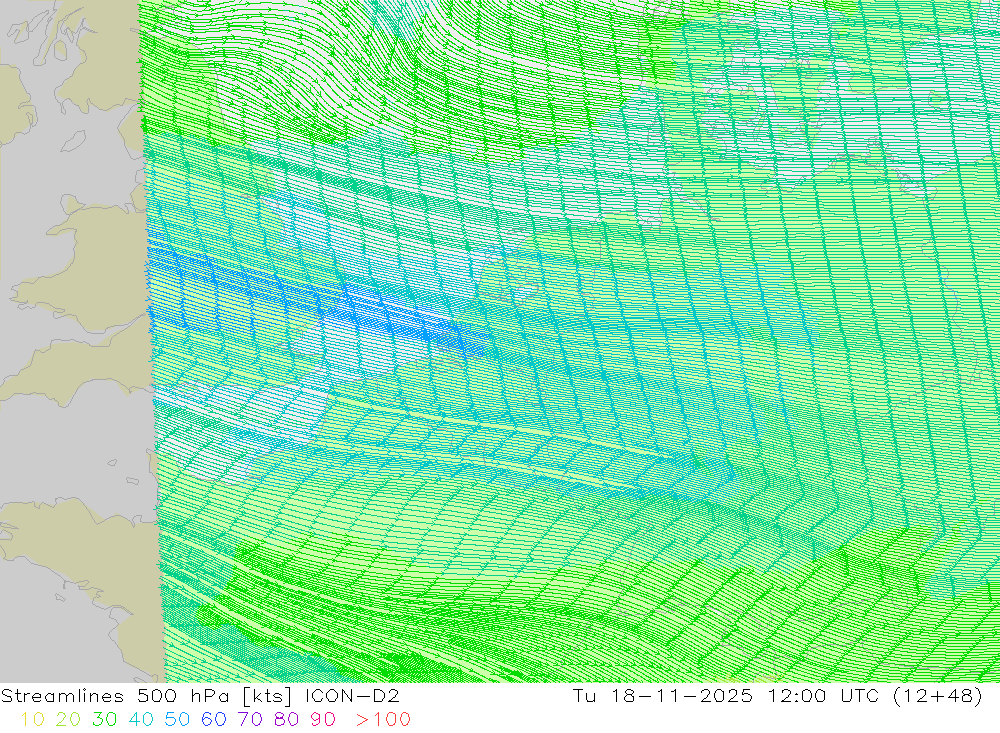Click the legend value 50

177,720
